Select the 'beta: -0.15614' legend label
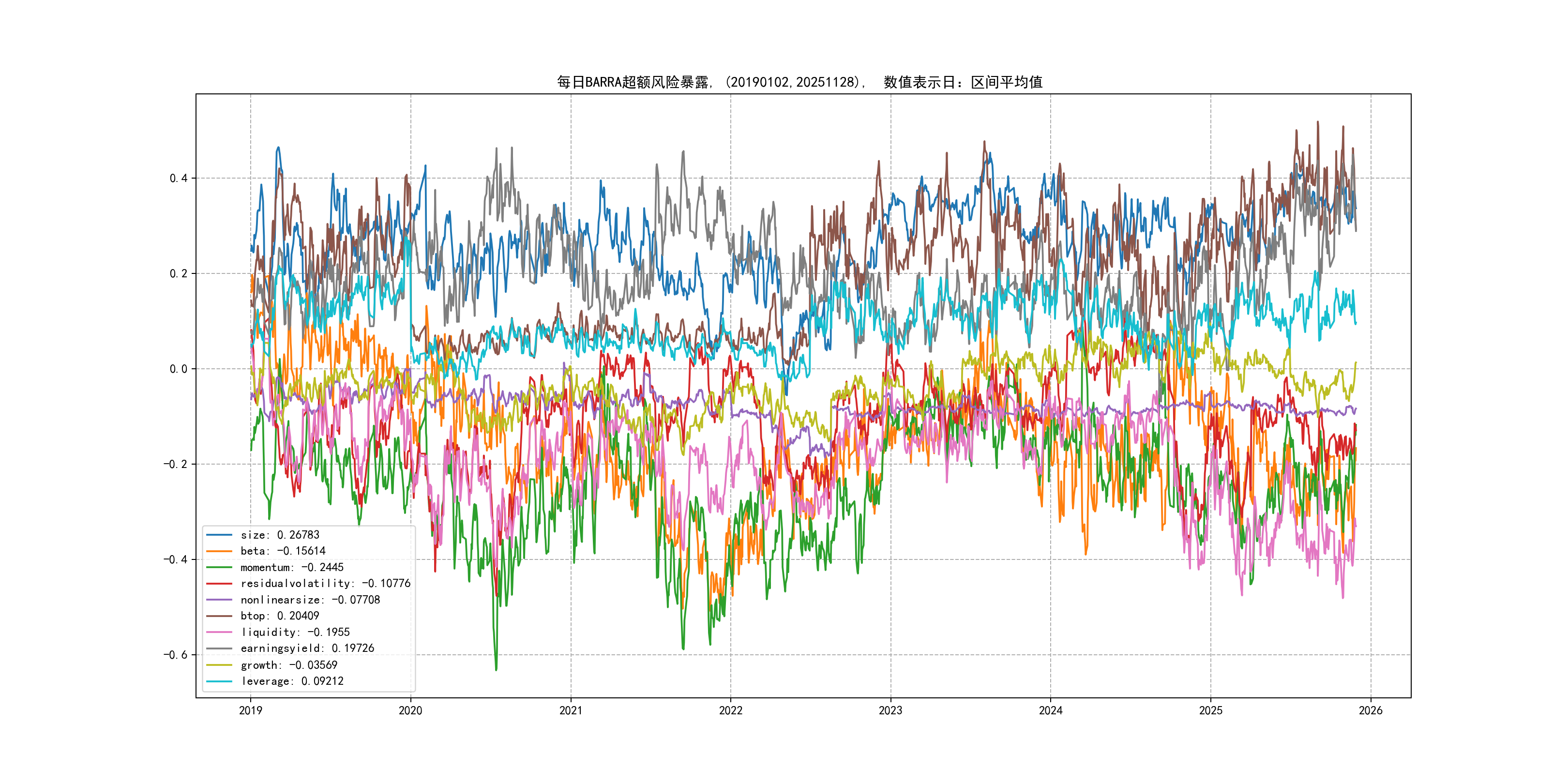This screenshot has height=784, width=1568. 283,552
